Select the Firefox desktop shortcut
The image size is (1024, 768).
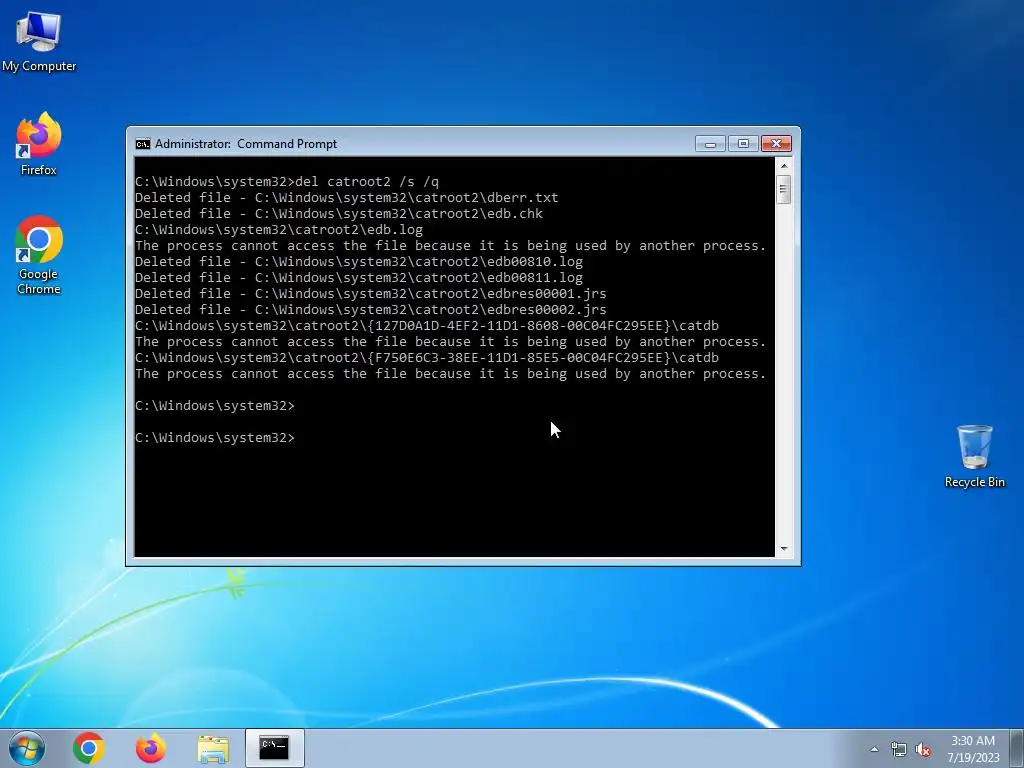[39, 144]
